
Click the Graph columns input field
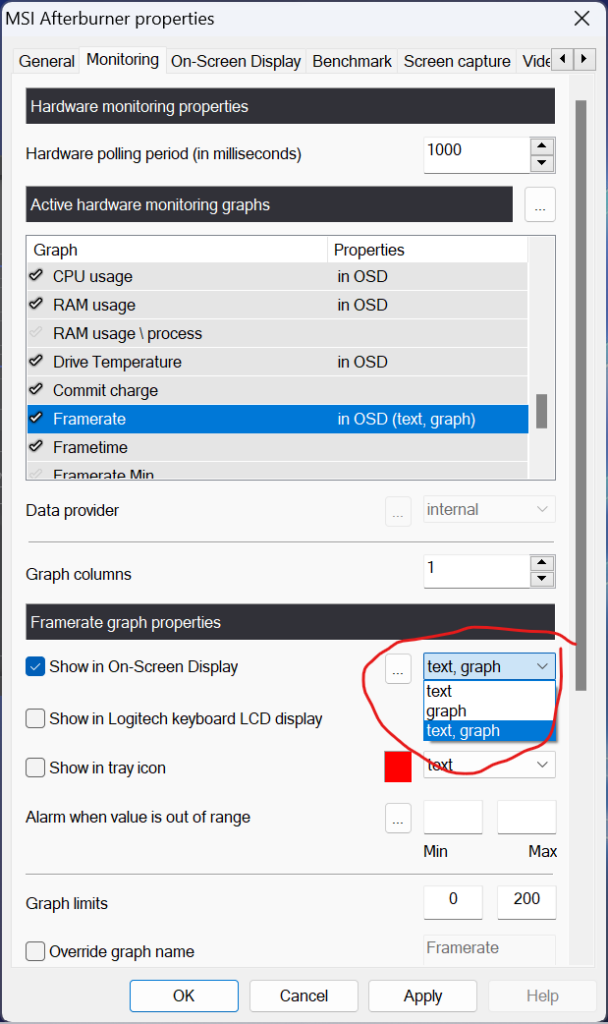[x=477, y=571]
